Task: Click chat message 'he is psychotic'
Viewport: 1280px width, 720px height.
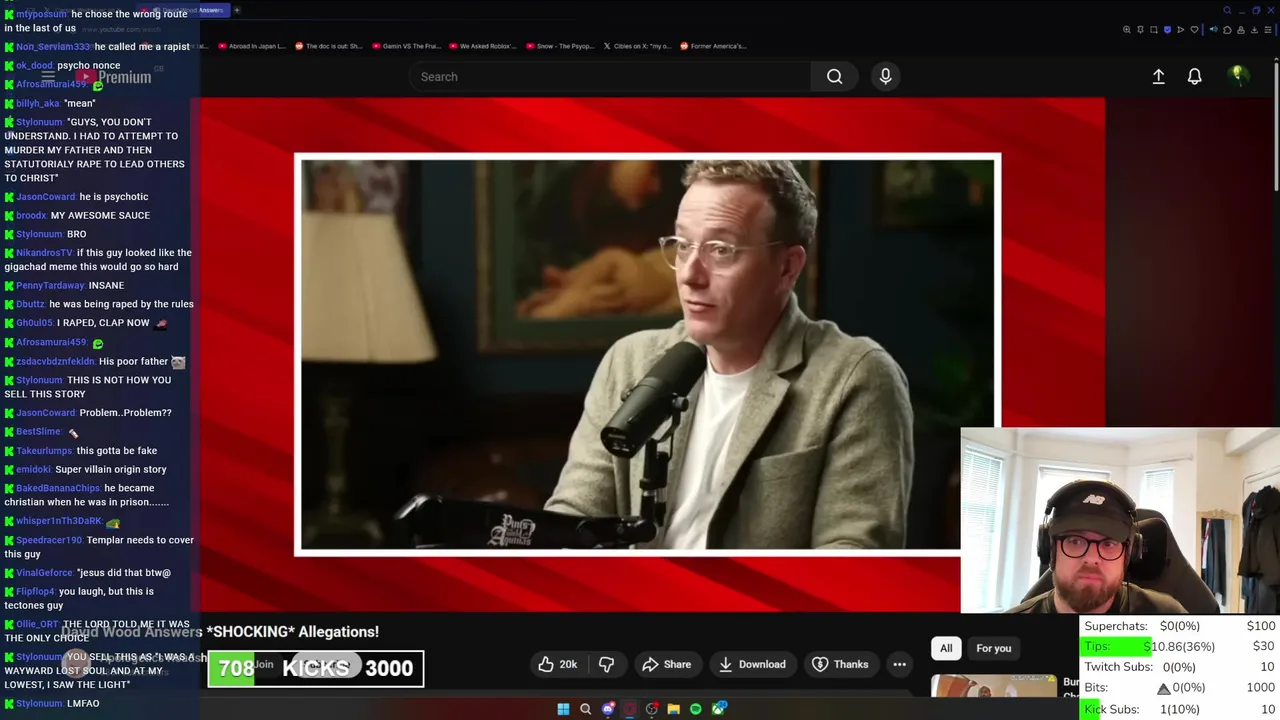Action: point(113,197)
